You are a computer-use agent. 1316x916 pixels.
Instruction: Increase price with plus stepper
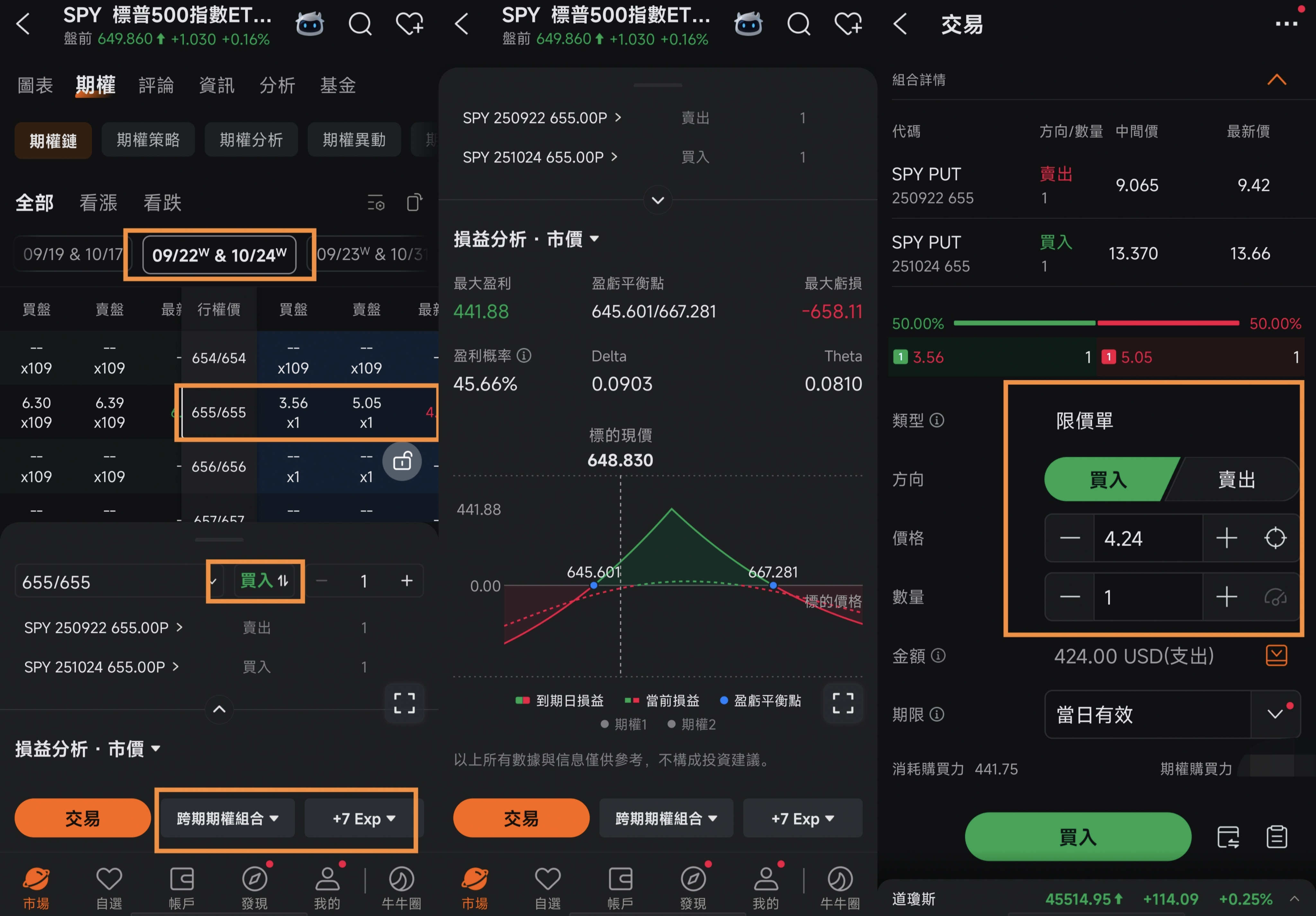(x=1226, y=538)
